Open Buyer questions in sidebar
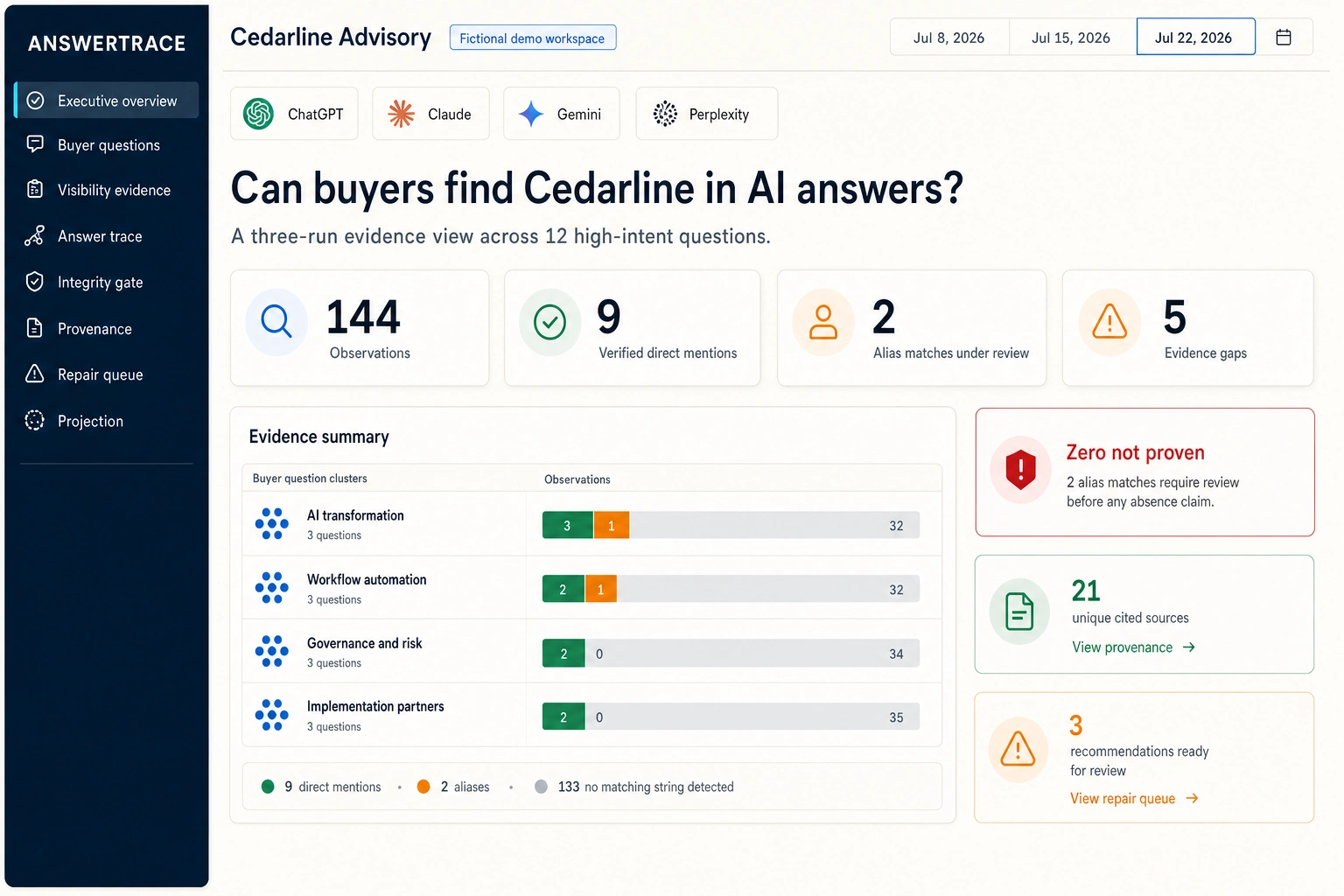This screenshot has height=896, width=1344. (x=107, y=145)
